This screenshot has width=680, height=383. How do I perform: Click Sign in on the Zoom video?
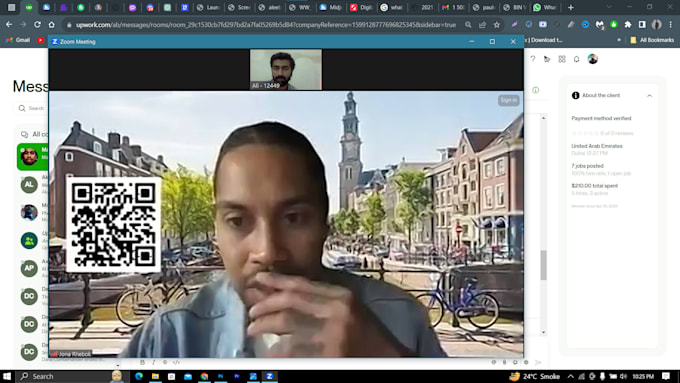[x=508, y=100]
